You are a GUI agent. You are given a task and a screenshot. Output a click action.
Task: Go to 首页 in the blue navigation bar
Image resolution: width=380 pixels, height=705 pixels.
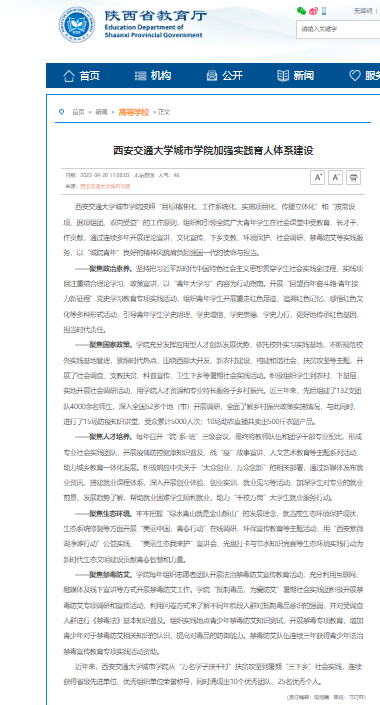81,76
